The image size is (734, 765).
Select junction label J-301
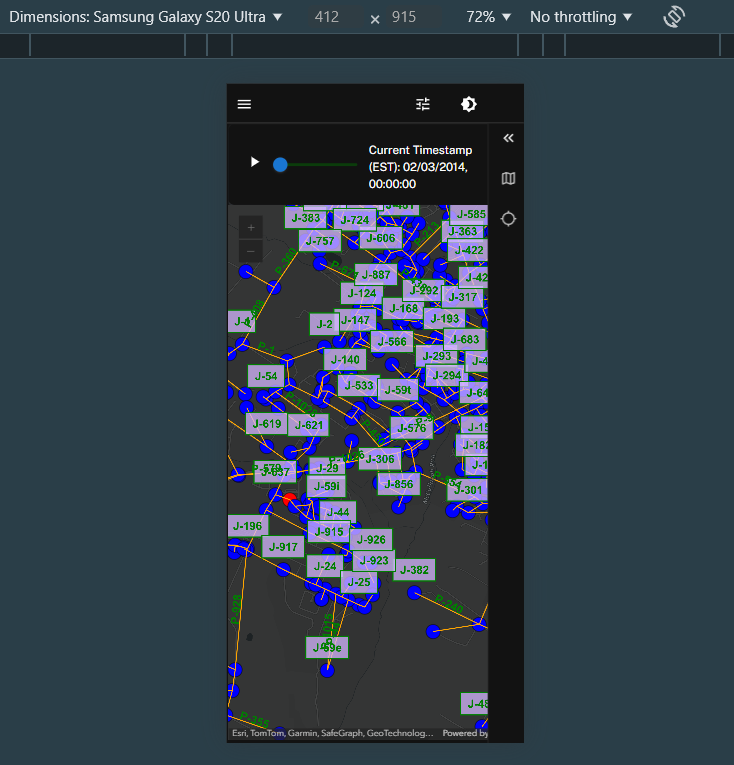pos(468,490)
